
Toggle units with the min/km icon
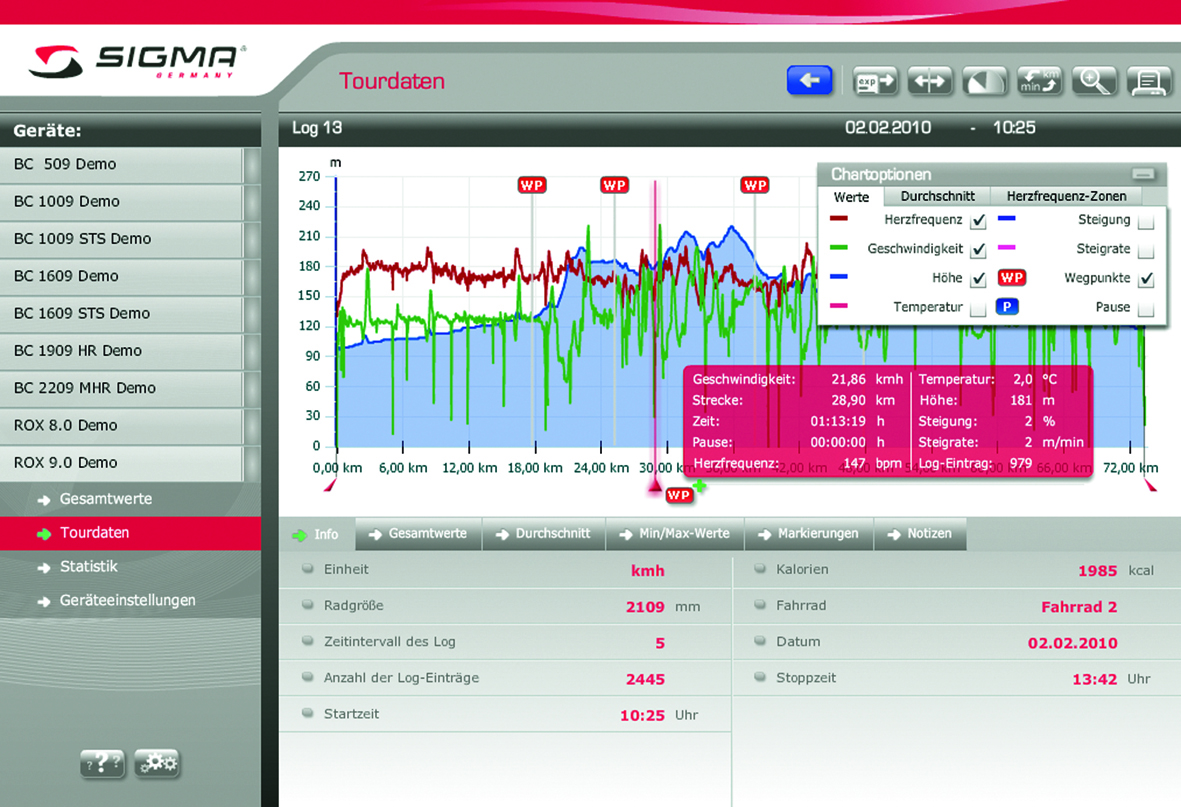[x=1040, y=80]
